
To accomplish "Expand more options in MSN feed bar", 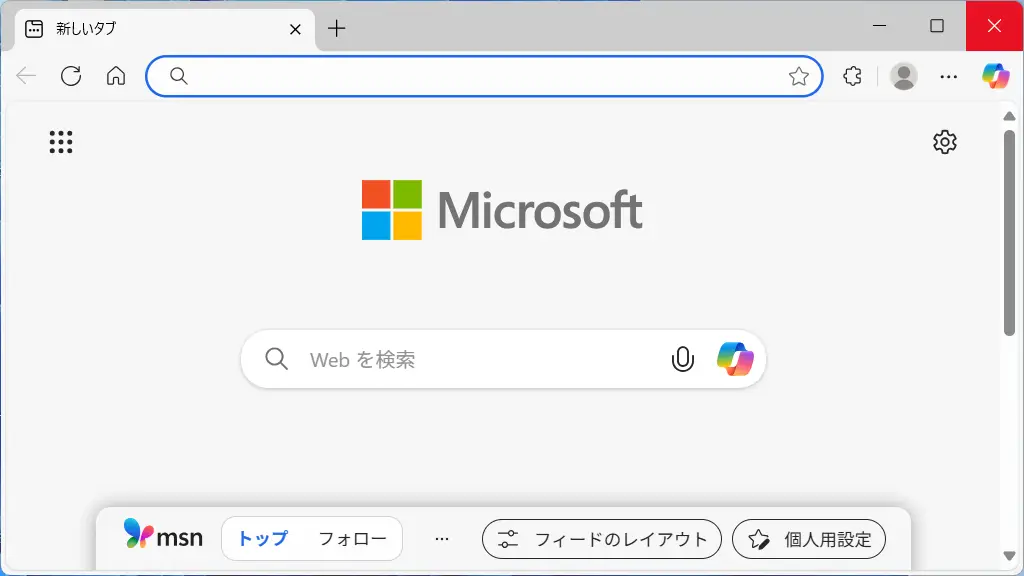I will (x=442, y=539).
